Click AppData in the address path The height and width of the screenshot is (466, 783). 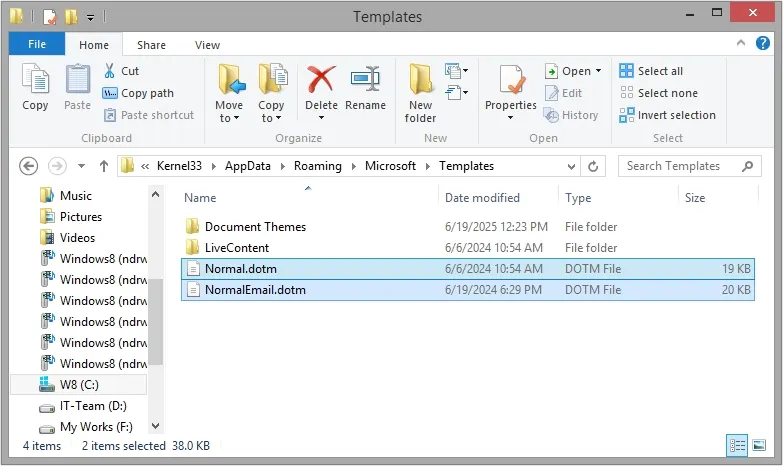[x=248, y=166]
